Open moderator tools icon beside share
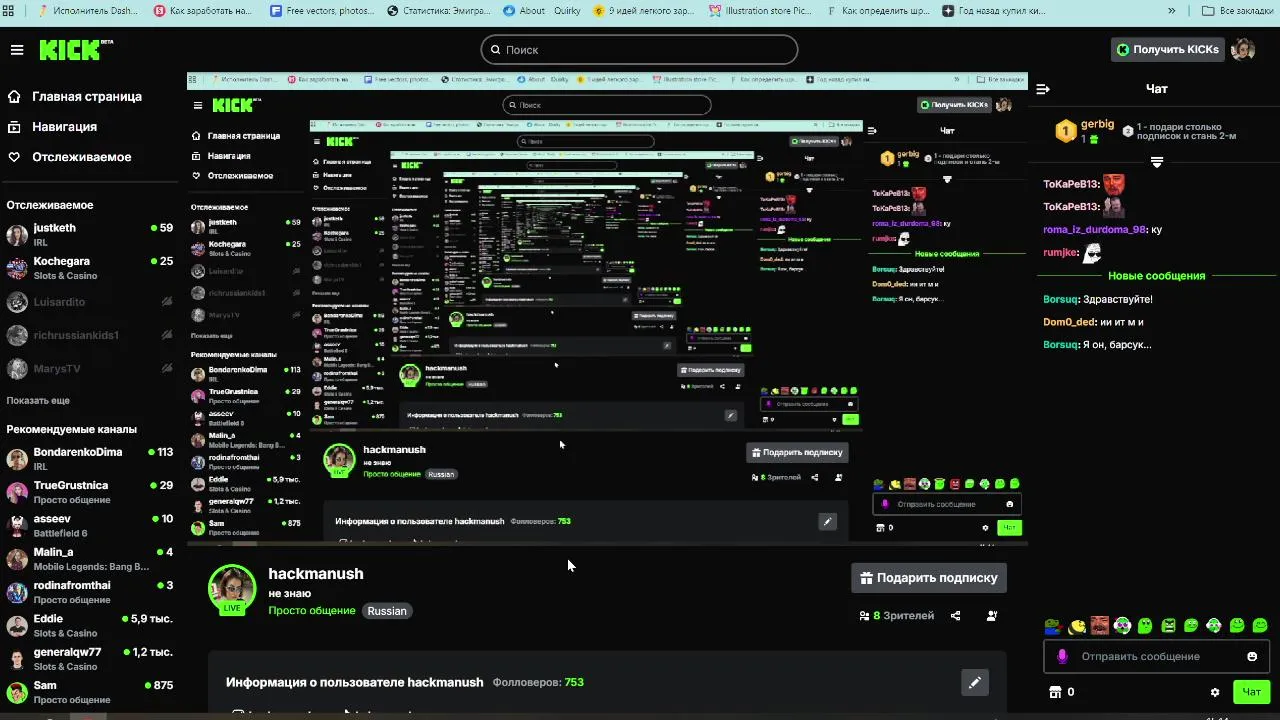 pyautogui.click(x=992, y=616)
